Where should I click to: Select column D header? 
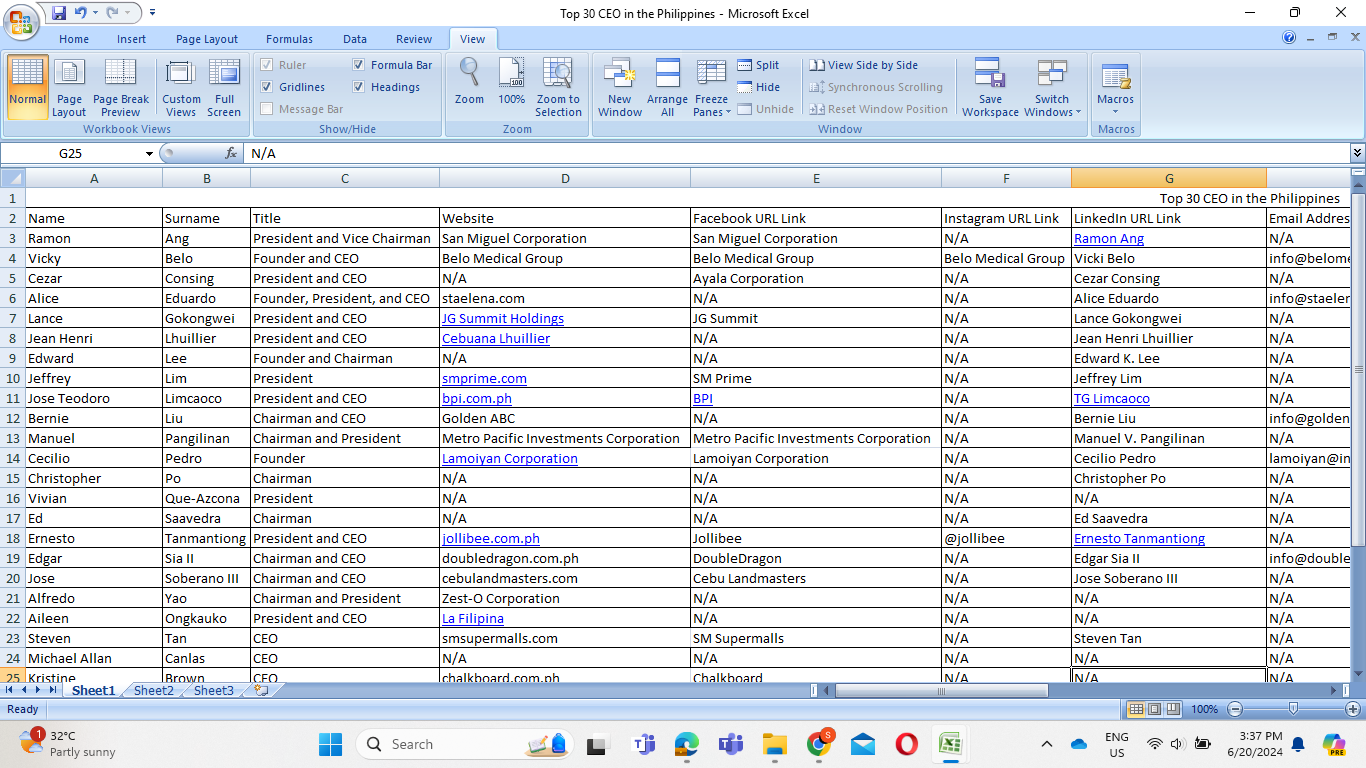point(565,178)
